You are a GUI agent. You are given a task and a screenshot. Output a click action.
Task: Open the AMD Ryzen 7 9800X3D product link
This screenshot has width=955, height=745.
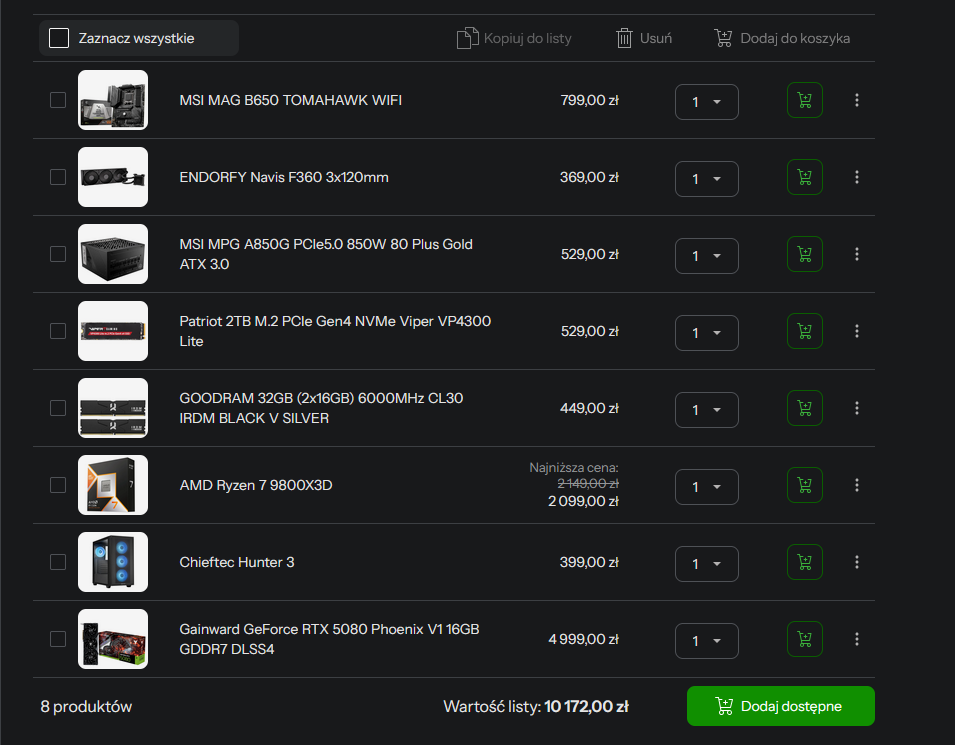pos(256,485)
